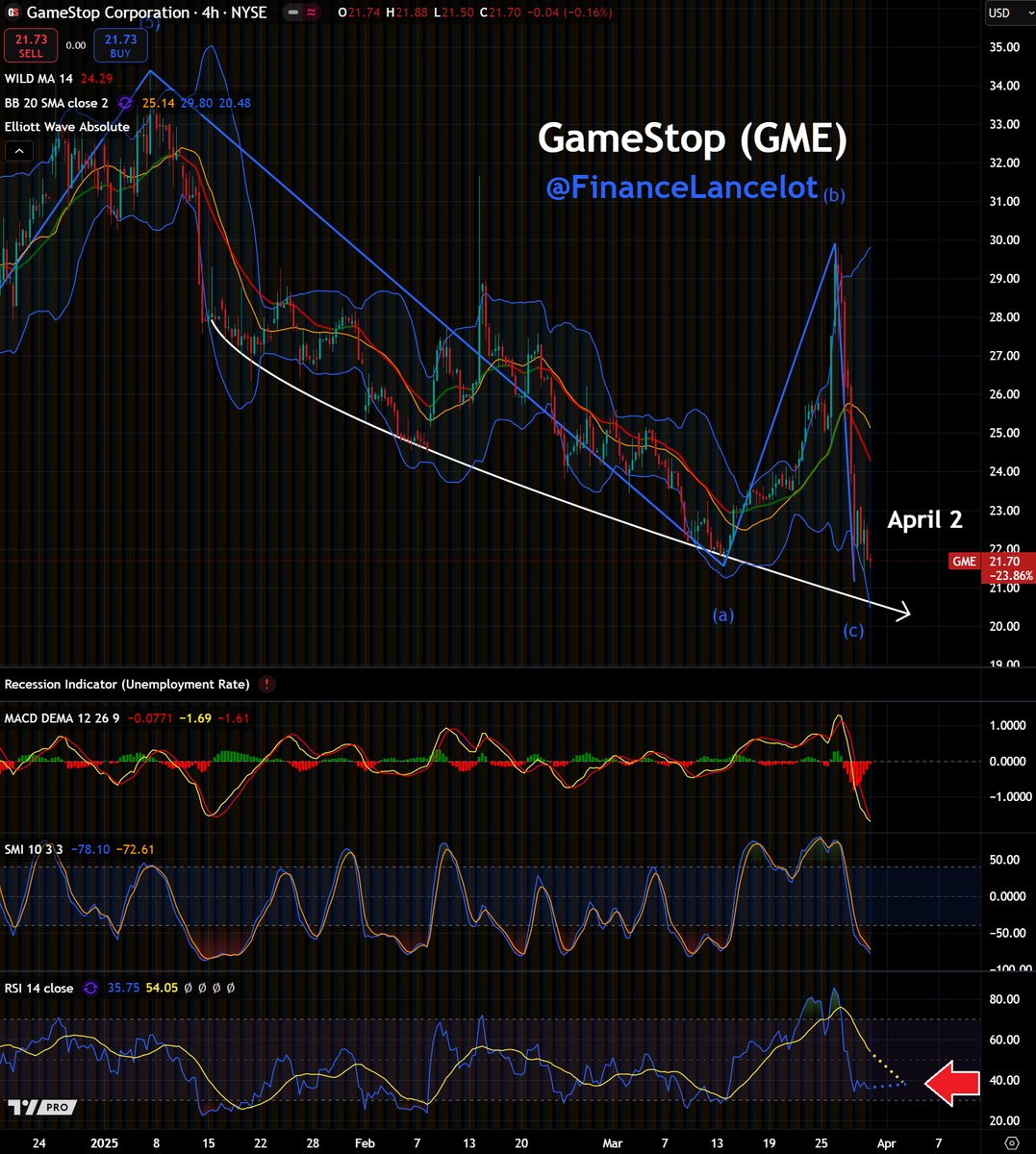Click the BB value 25.14 in orange
The width and height of the screenshot is (1036, 1154).
pyautogui.click(x=158, y=103)
